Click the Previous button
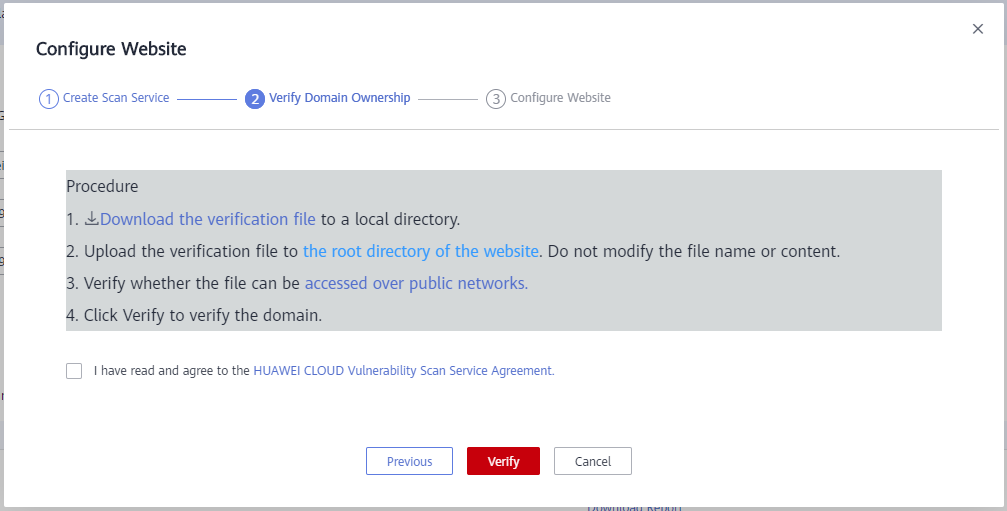 (x=409, y=461)
